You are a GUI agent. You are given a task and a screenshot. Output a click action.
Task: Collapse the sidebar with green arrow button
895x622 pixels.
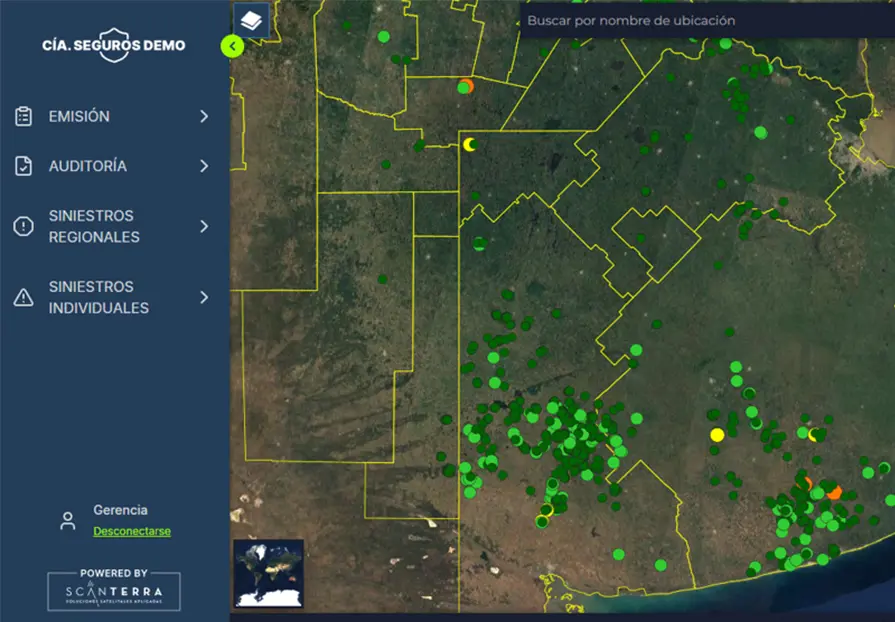pyautogui.click(x=232, y=46)
